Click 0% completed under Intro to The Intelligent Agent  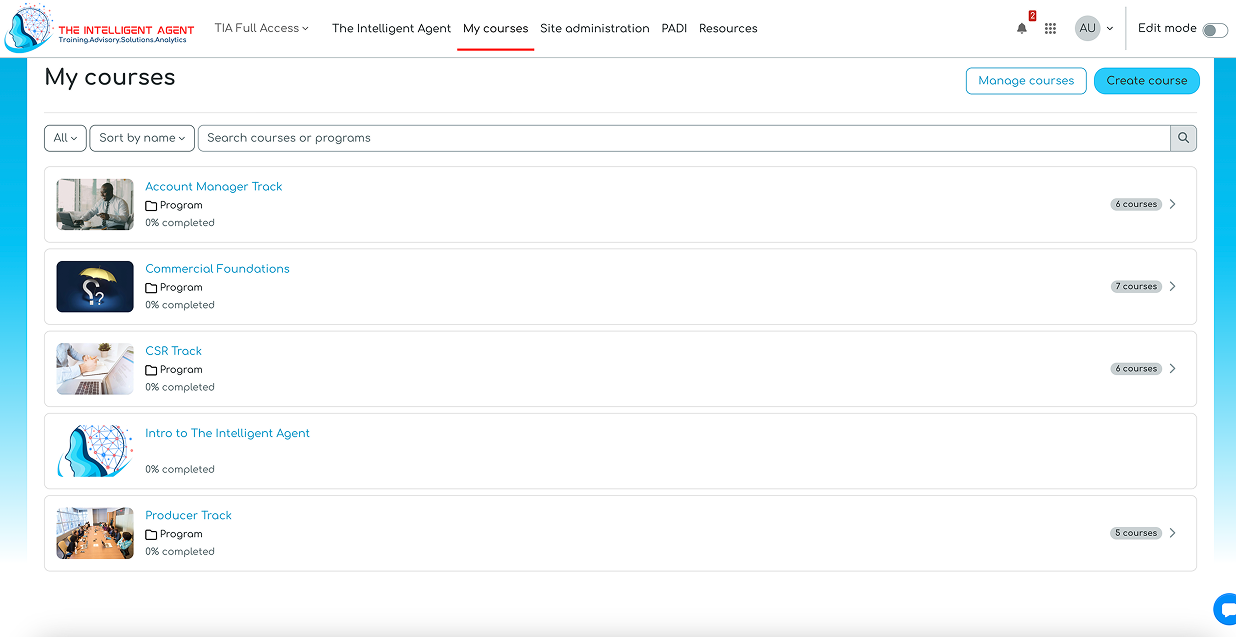point(180,469)
